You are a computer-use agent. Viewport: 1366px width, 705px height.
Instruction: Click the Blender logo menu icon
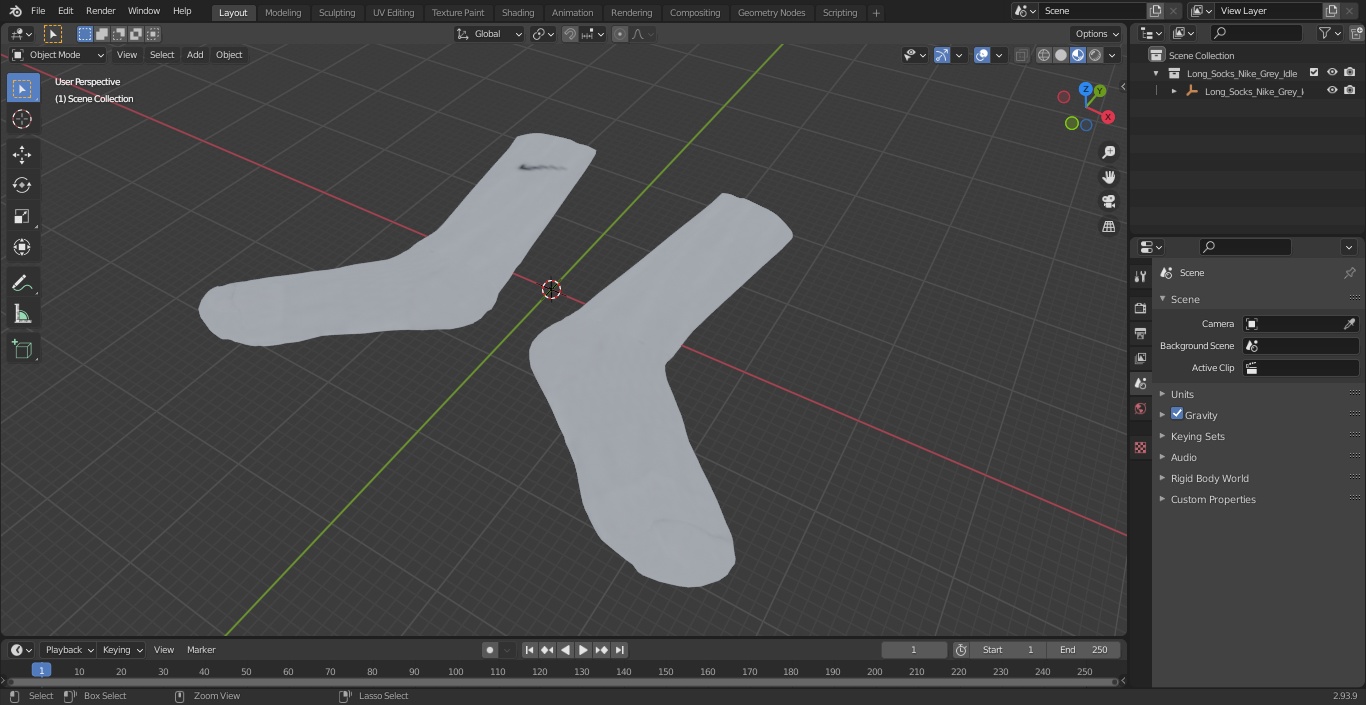(x=14, y=11)
